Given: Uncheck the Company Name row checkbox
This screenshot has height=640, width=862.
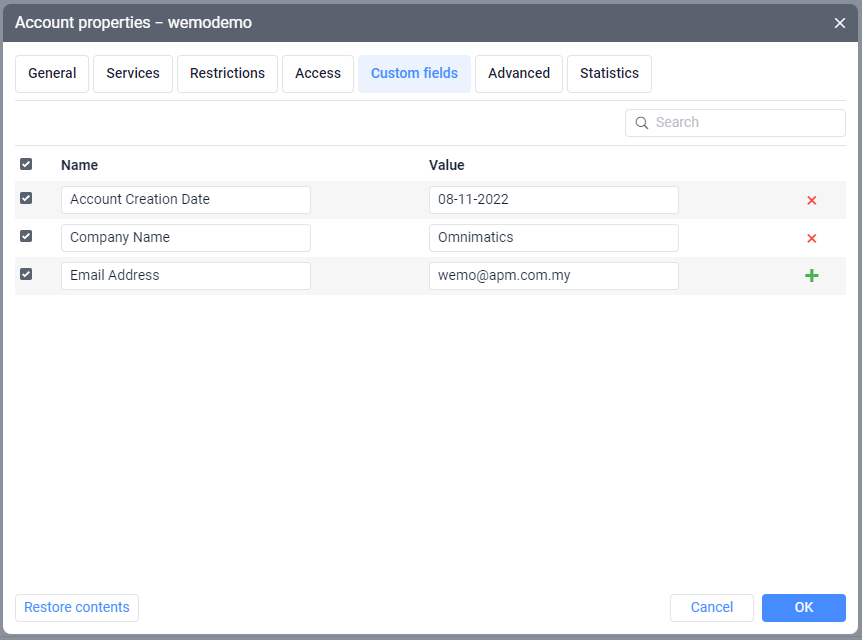Looking at the screenshot, I should click(26, 236).
